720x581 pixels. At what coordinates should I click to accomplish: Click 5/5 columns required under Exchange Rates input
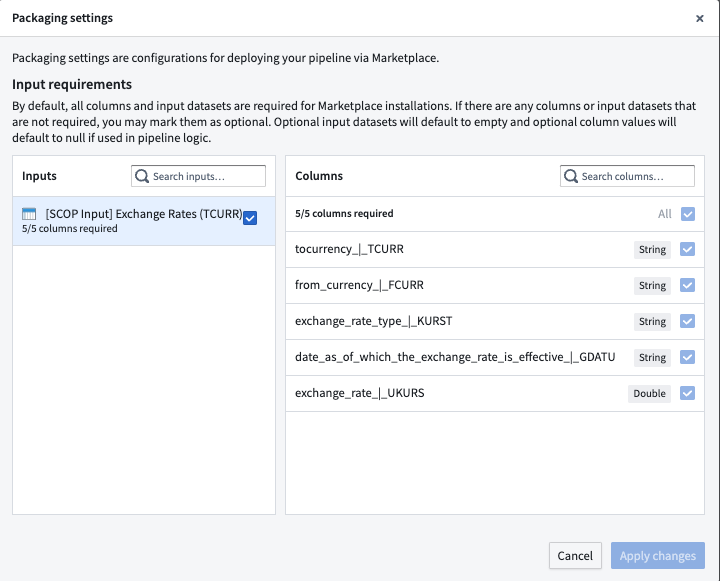pos(70,229)
